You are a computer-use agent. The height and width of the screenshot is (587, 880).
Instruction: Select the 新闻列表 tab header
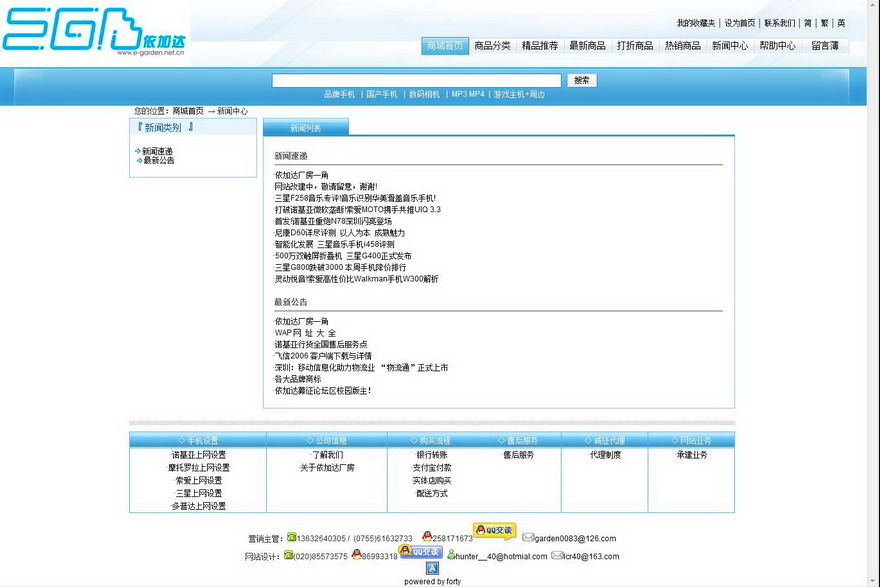click(x=306, y=128)
